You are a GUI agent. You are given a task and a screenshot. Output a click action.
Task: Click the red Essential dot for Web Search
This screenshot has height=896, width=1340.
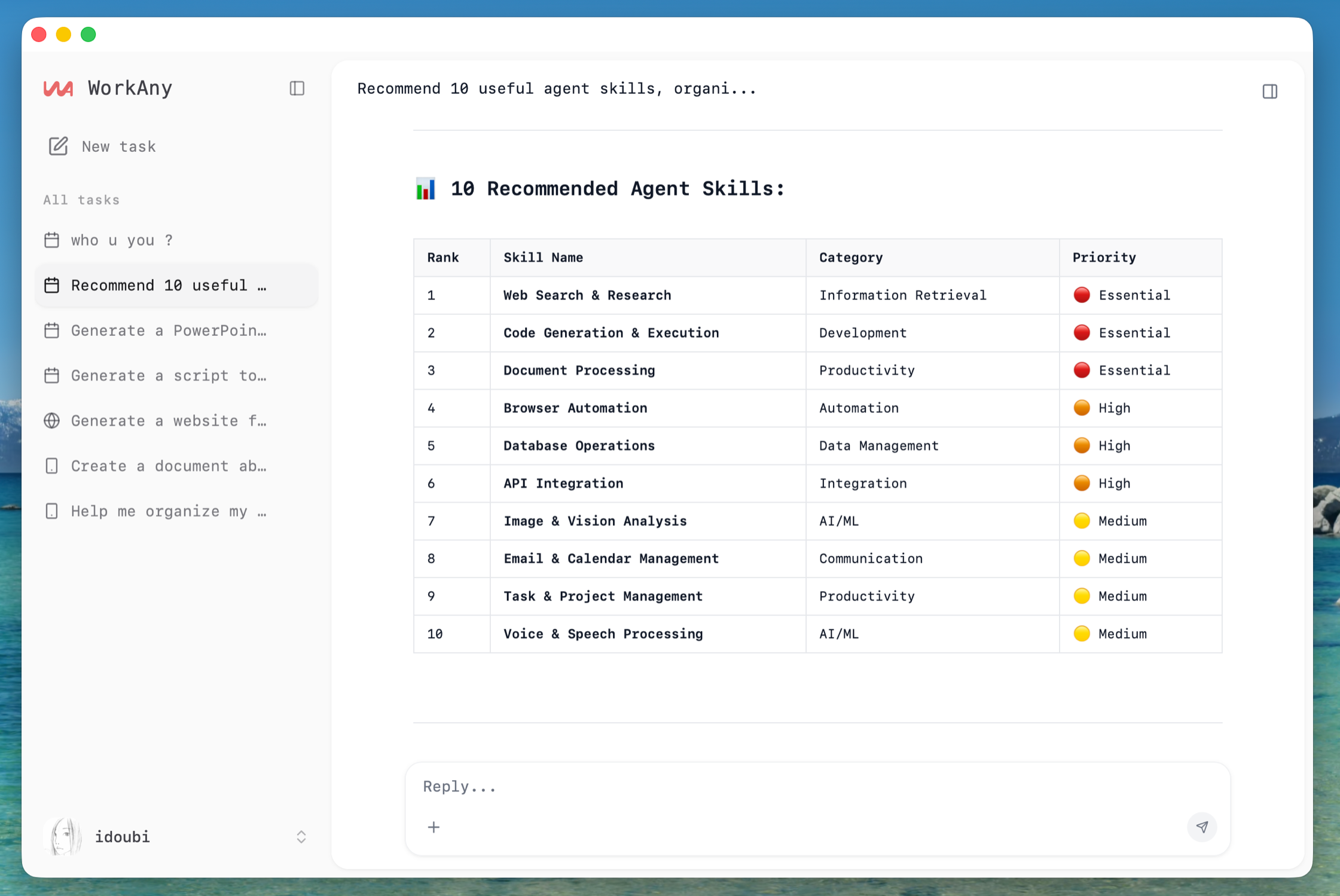(x=1081, y=295)
